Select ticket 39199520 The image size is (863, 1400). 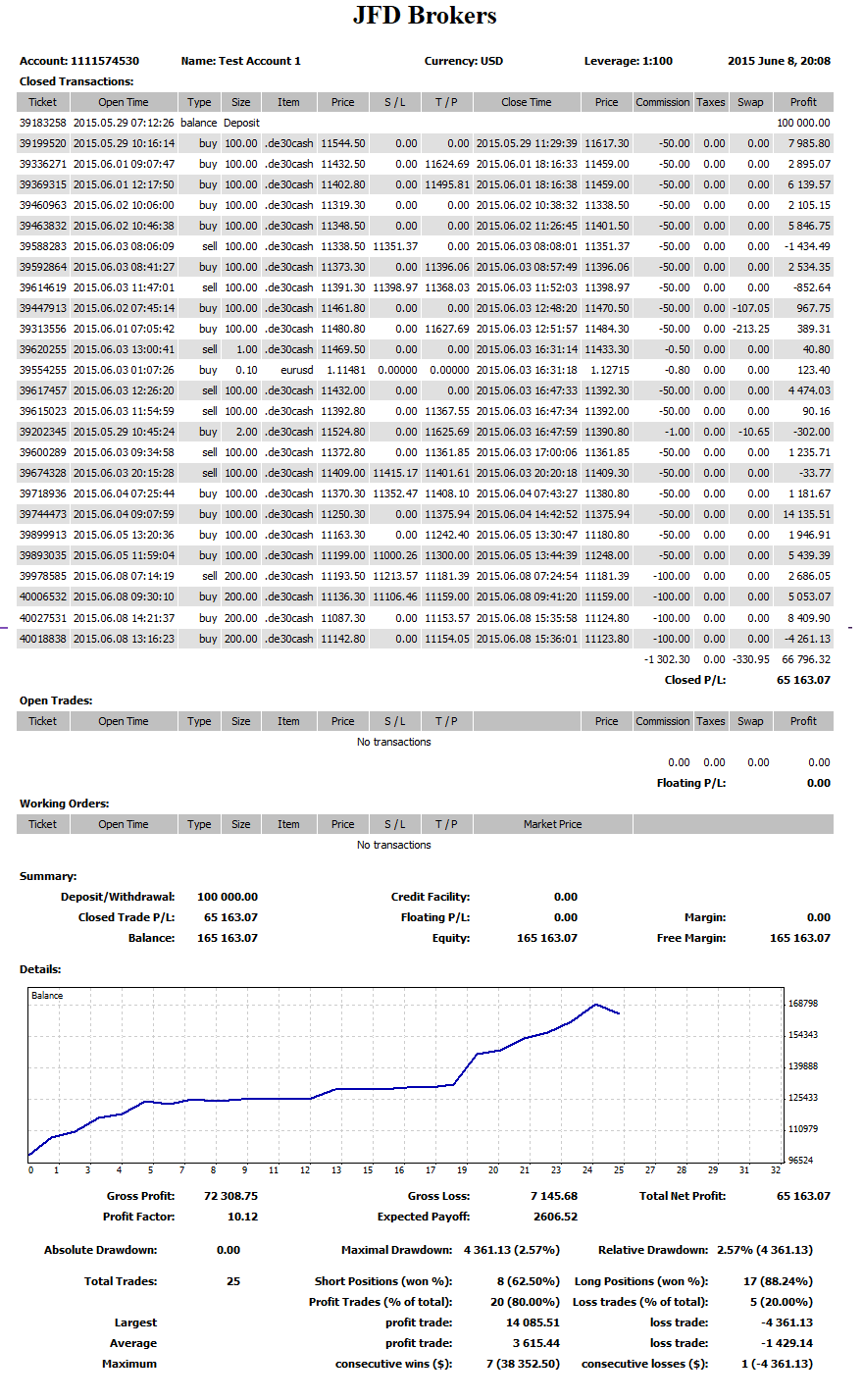pyautogui.click(x=43, y=143)
